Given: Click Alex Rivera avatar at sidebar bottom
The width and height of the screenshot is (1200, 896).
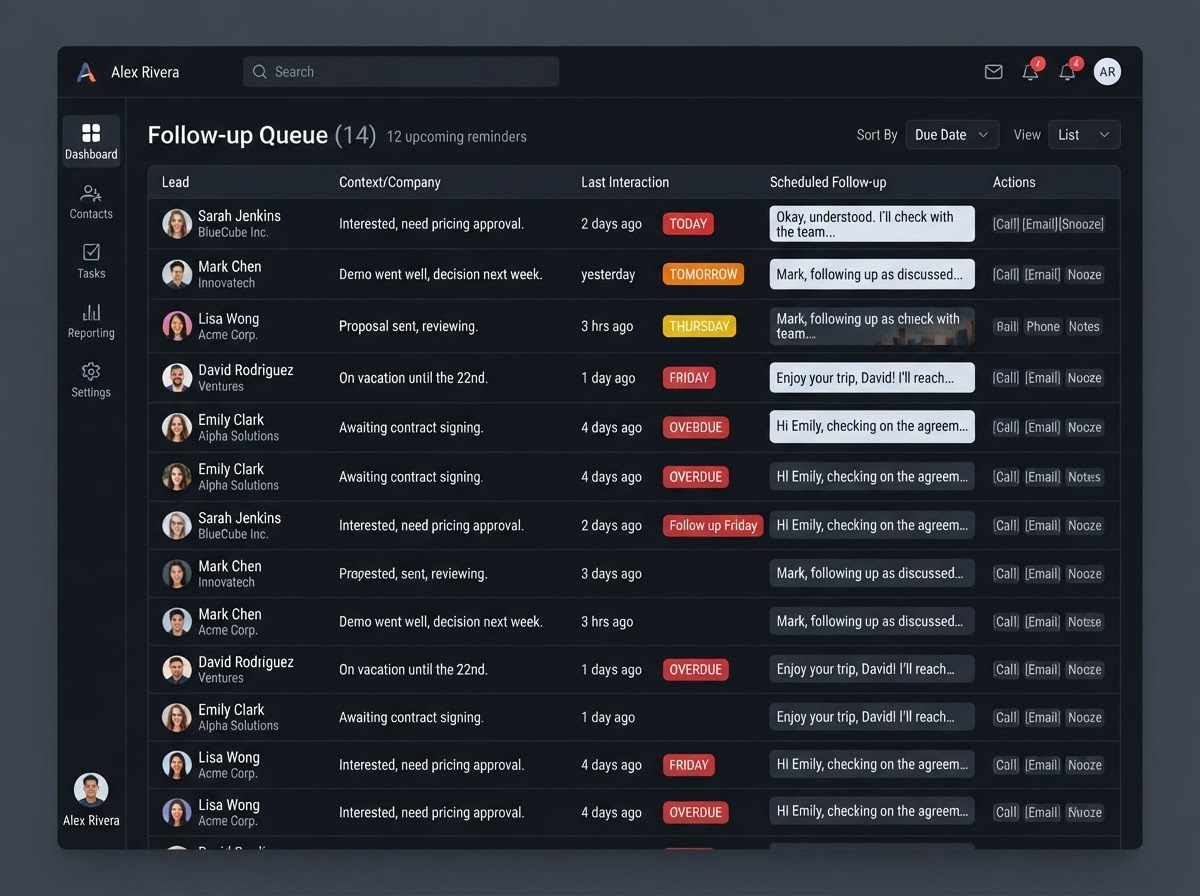Looking at the screenshot, I should 91,790.
